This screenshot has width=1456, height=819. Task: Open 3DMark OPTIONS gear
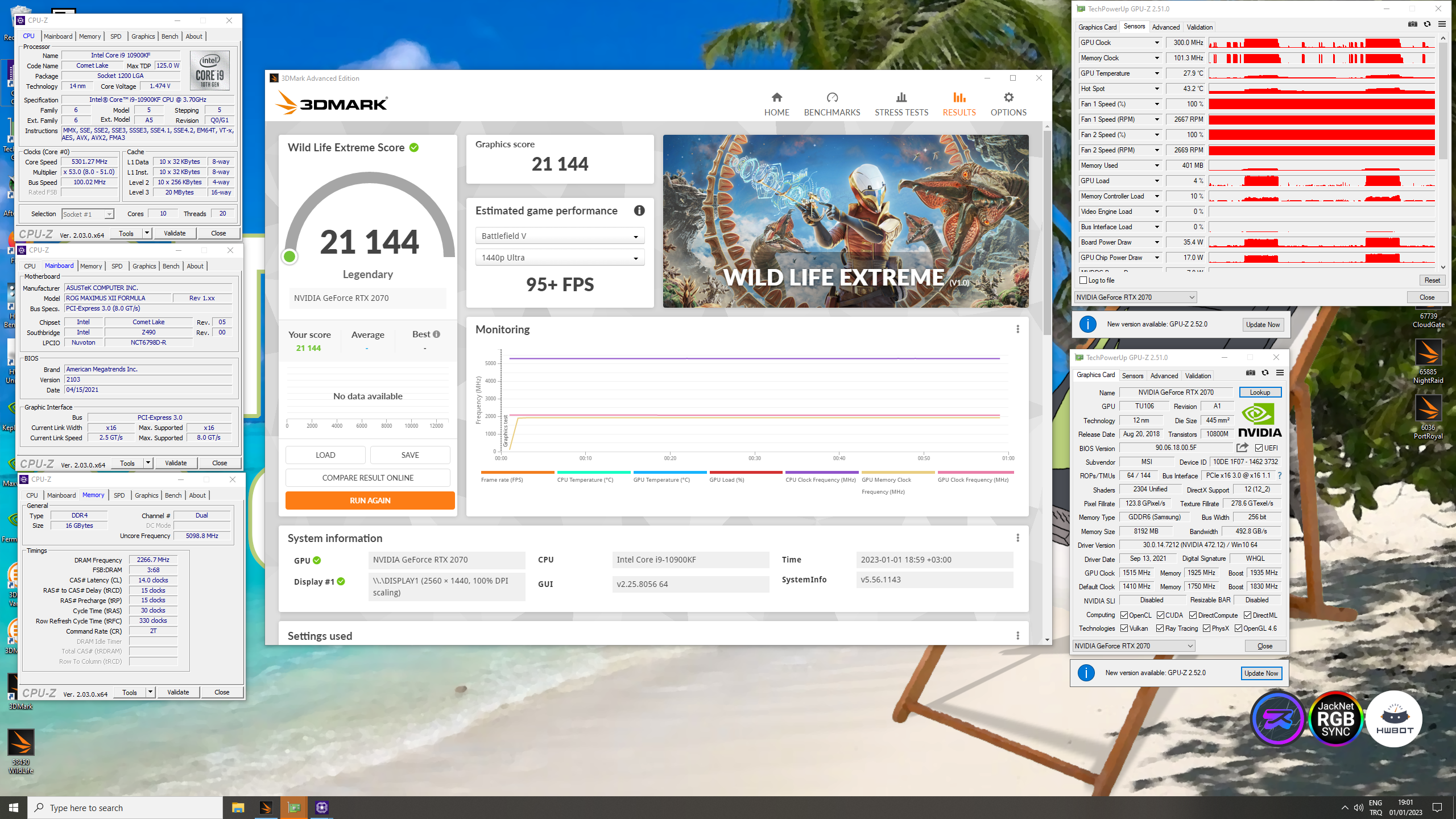tap(1008, 105)
